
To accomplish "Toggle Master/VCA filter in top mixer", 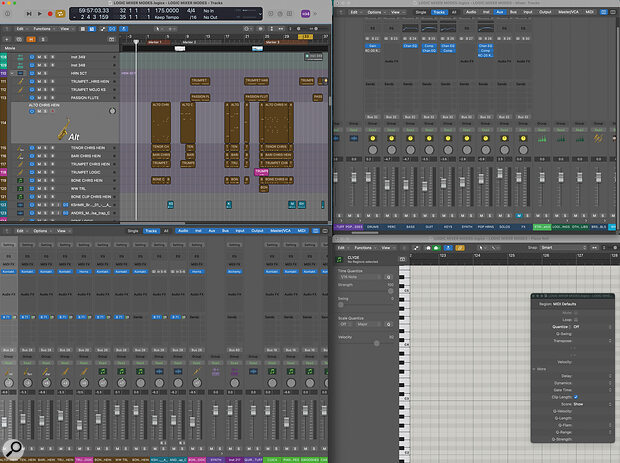I will click(568, 12).
